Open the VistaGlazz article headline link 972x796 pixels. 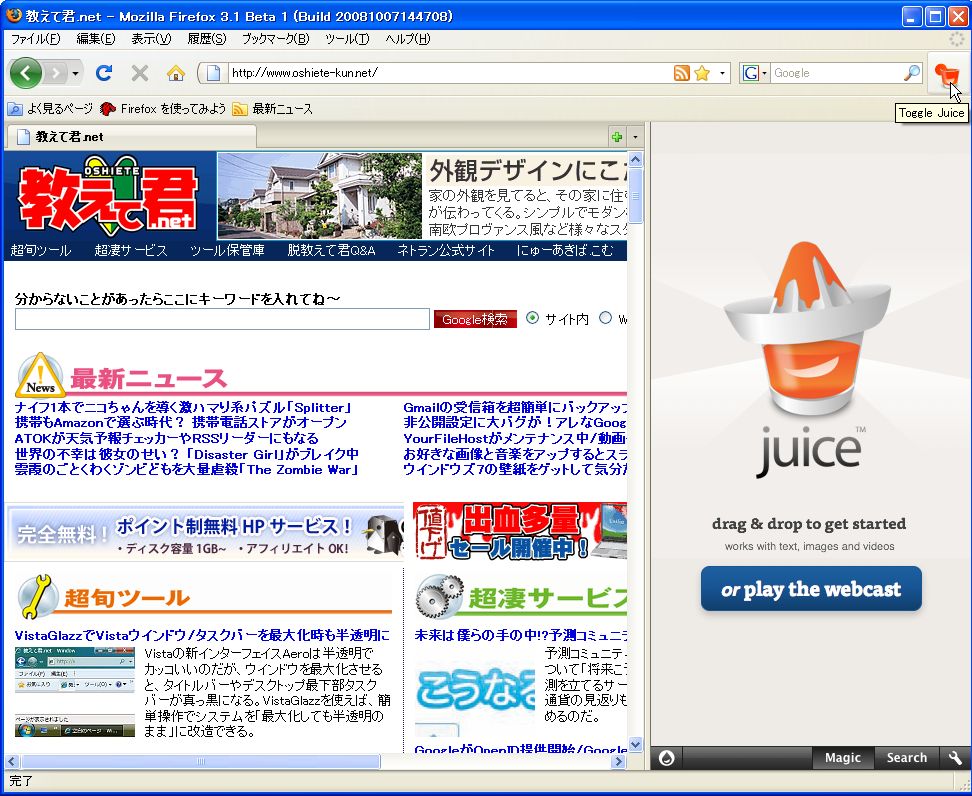[x=202, y=635]
